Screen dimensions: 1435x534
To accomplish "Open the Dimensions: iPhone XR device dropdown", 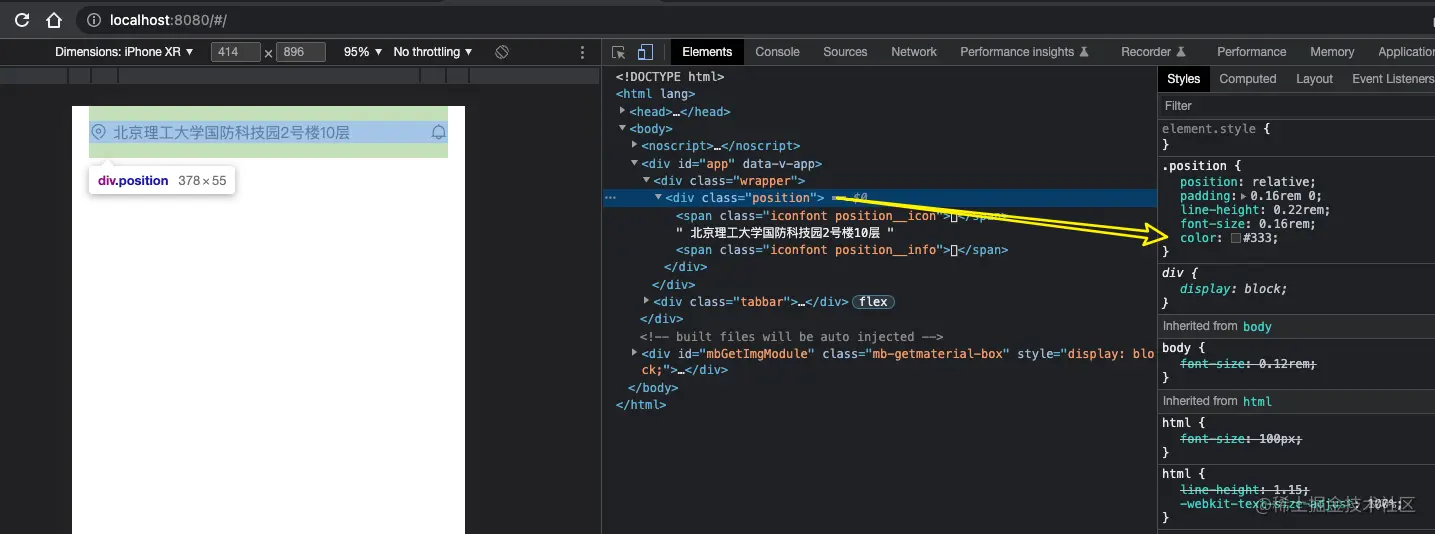I will 125,52.
